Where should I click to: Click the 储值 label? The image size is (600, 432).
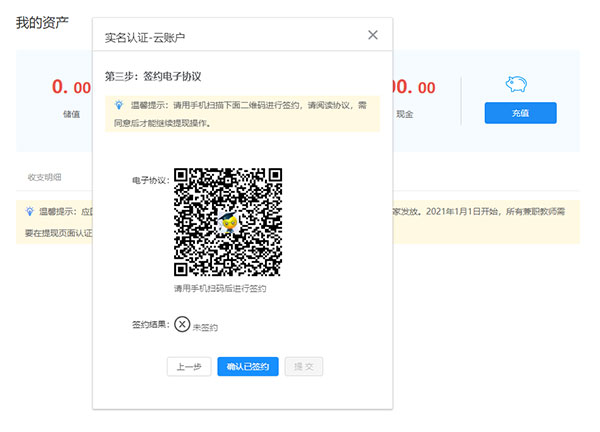(x=72, y=114)
